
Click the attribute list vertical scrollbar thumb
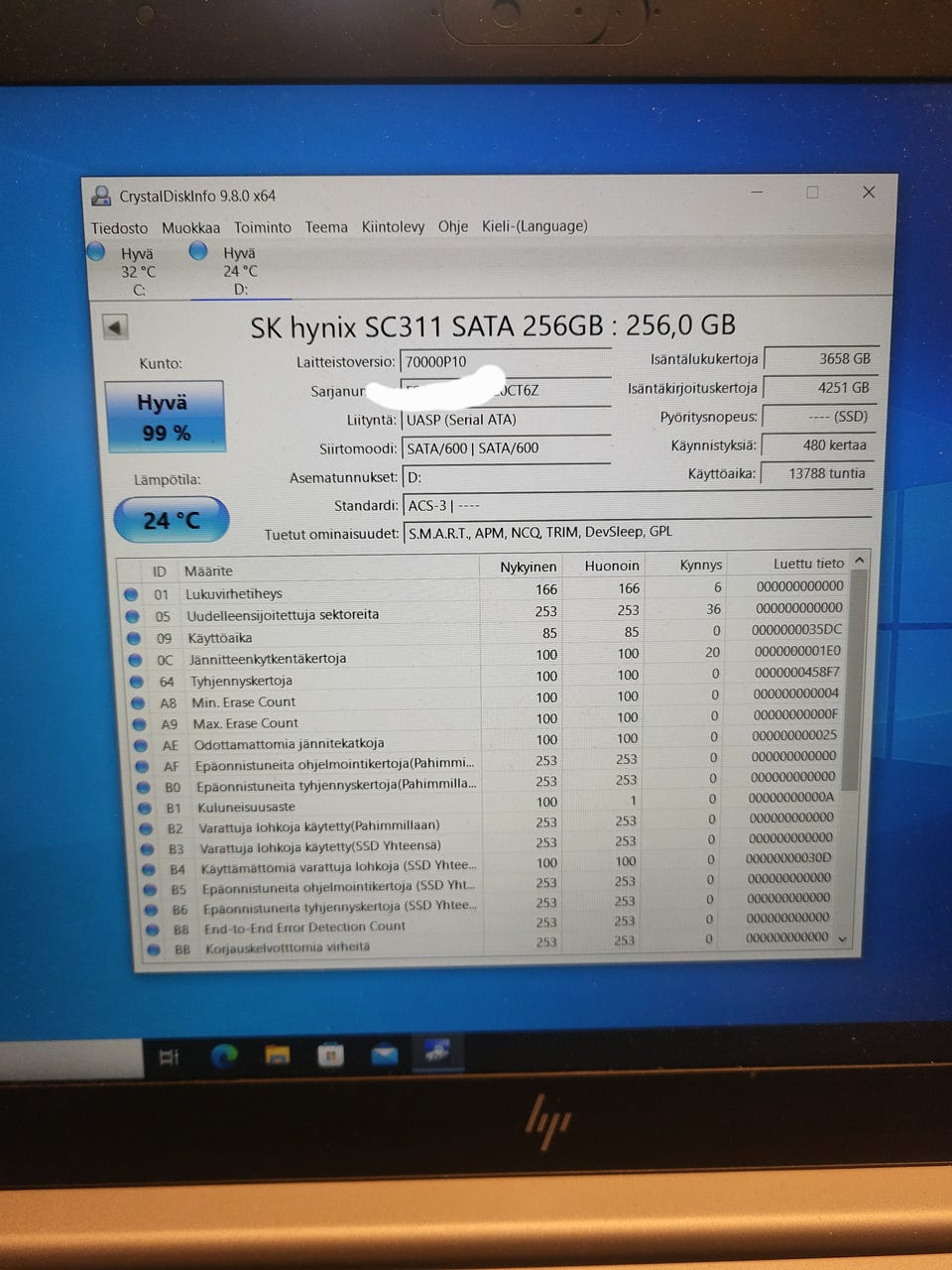point(855,681)
